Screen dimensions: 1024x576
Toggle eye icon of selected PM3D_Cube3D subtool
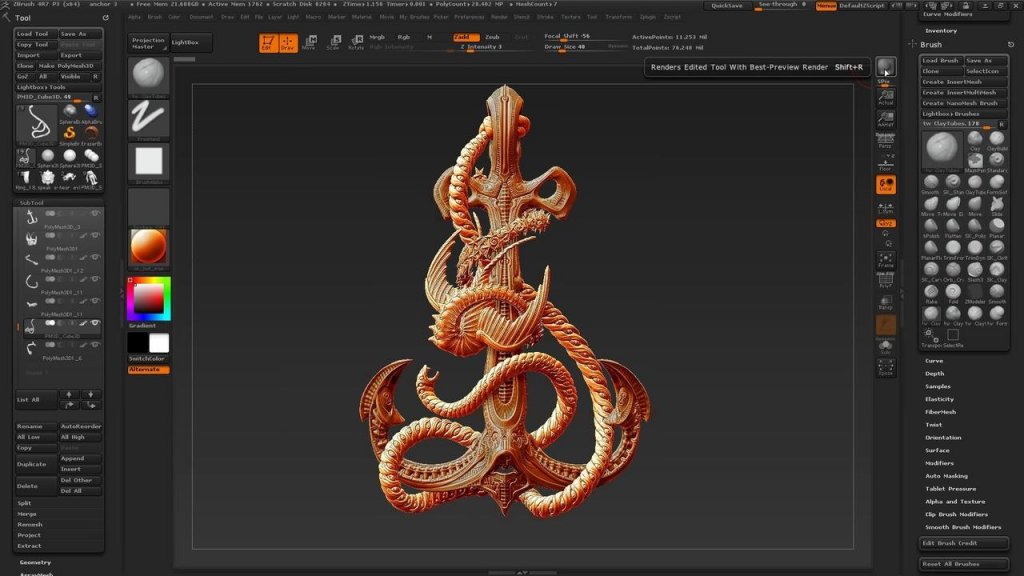click(95, 323)
